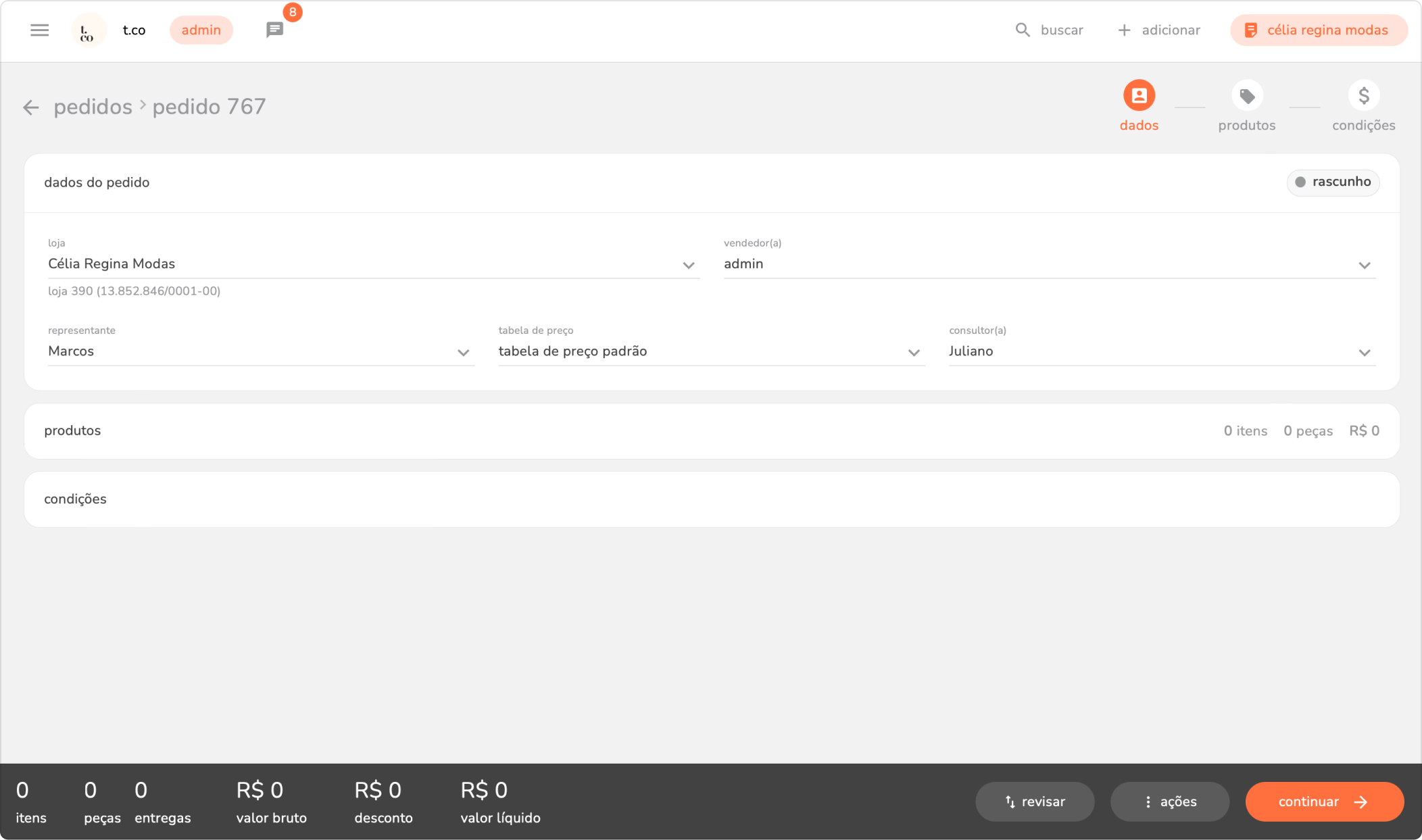Screen dimensions: 1422x840
Task: Open the hamburger menu icon
Action: (39, 30)
